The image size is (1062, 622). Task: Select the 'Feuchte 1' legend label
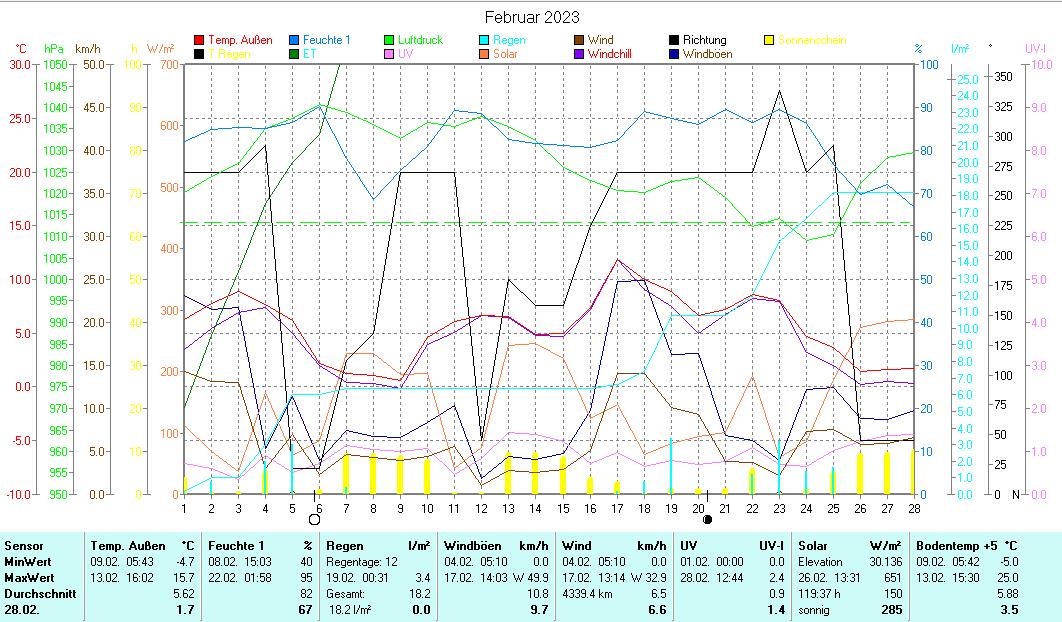pos(326,40)
